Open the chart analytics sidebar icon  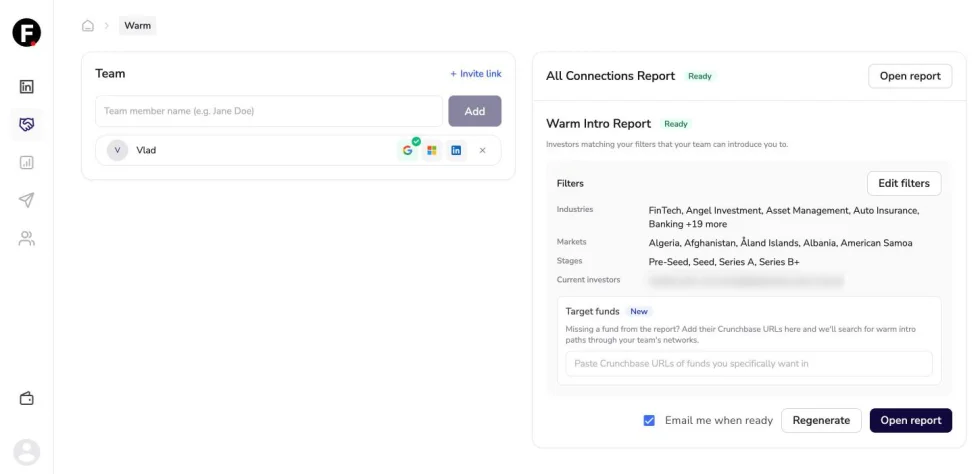coord(26,163)
